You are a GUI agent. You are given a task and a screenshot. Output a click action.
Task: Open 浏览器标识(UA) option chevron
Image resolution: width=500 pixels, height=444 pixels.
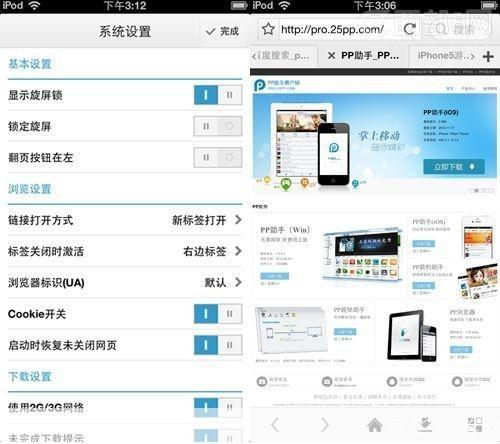(x=238, y=282)
